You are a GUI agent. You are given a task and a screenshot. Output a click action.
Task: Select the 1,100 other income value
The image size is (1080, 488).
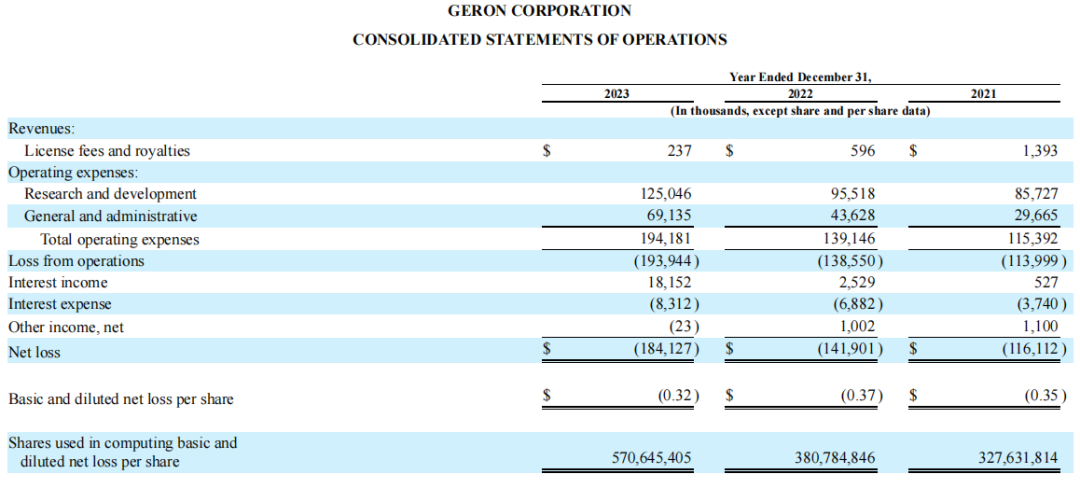[1041, 328]
